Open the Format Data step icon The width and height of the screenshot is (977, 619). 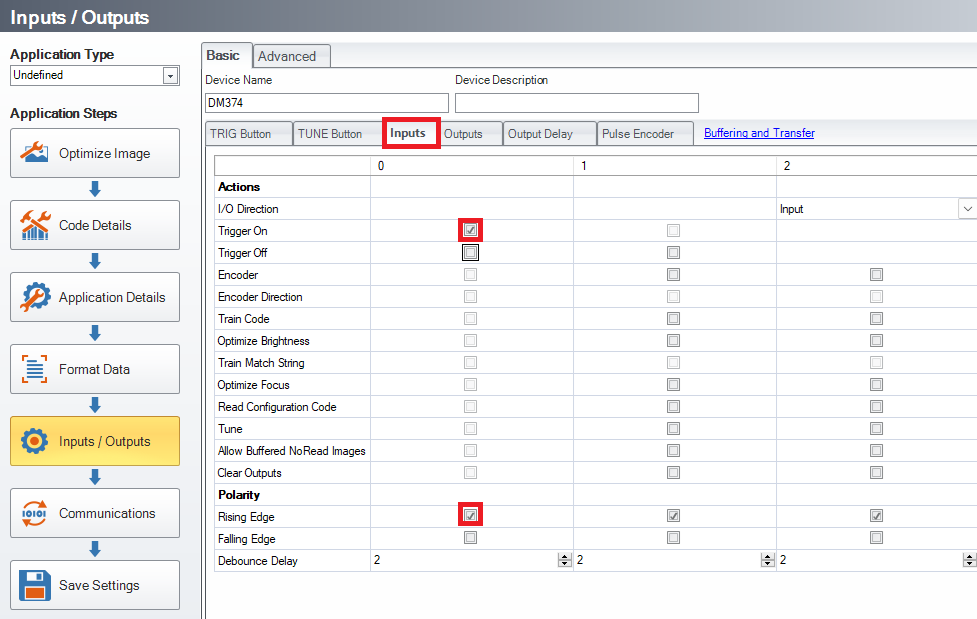tap(35, 370)
